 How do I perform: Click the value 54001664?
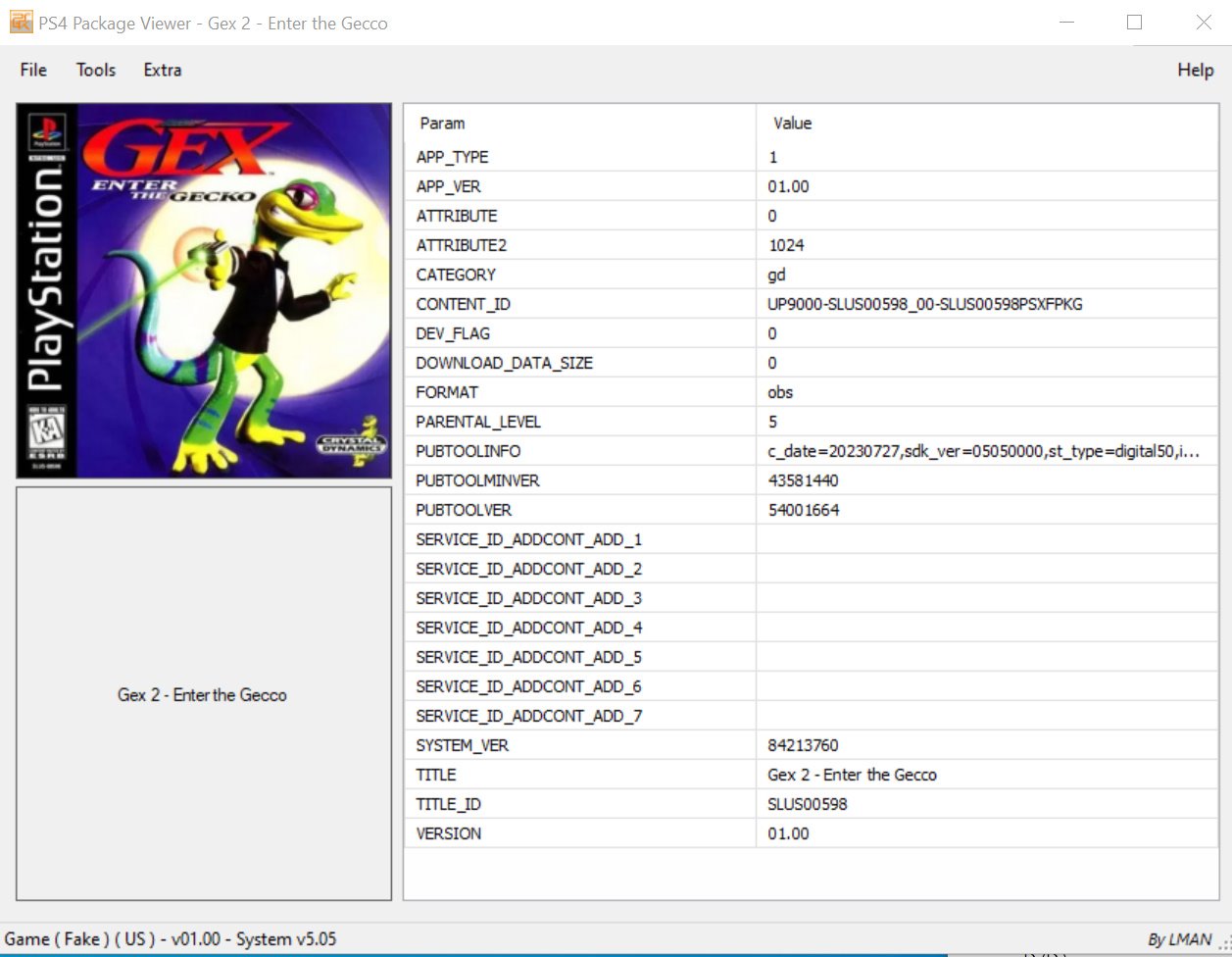803,510
